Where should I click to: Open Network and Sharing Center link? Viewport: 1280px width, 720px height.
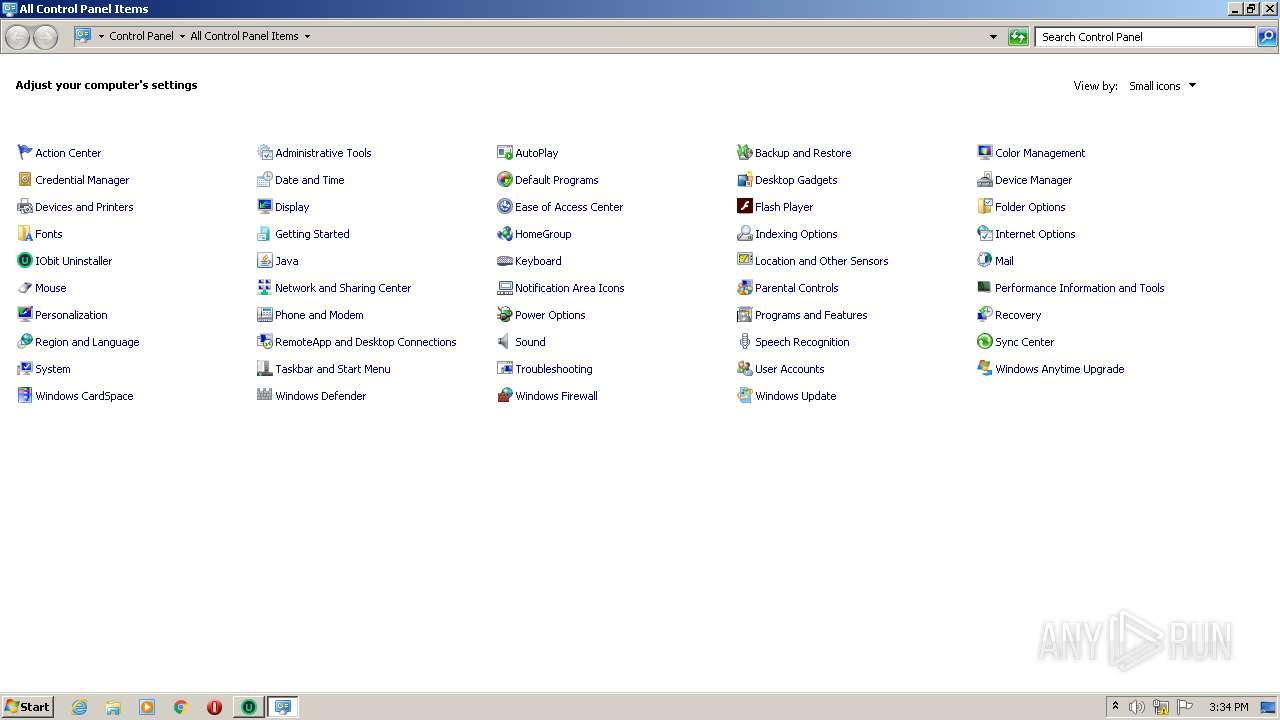point(343,288)
